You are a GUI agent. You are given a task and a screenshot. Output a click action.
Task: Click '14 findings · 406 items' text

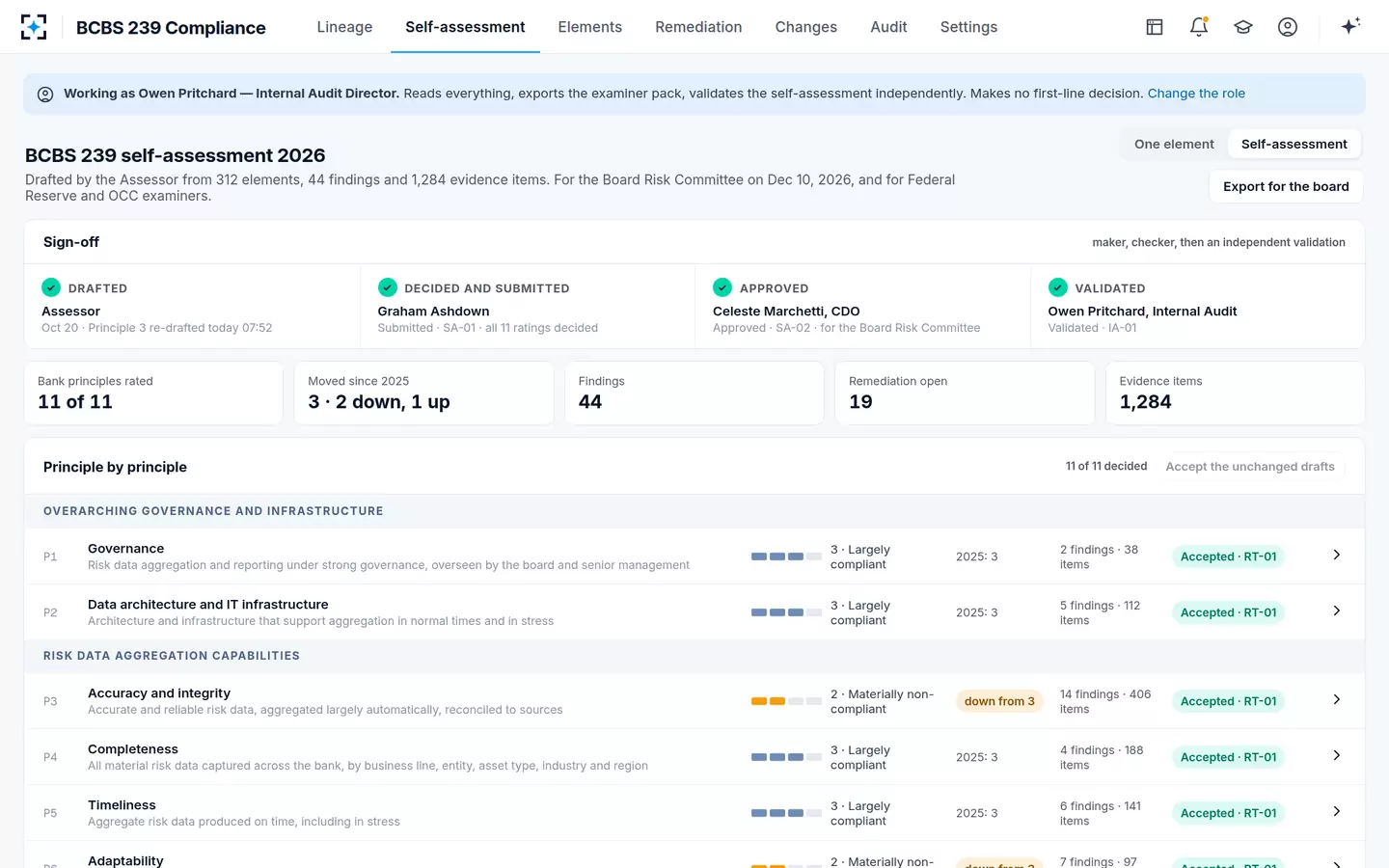click(x=1105, y=701)
